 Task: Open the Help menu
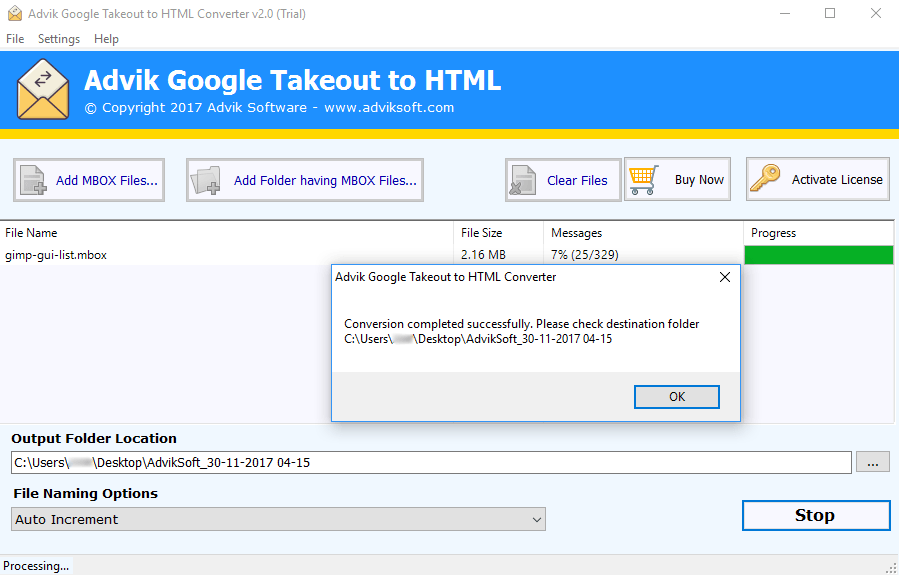click(x=106, y=39)
